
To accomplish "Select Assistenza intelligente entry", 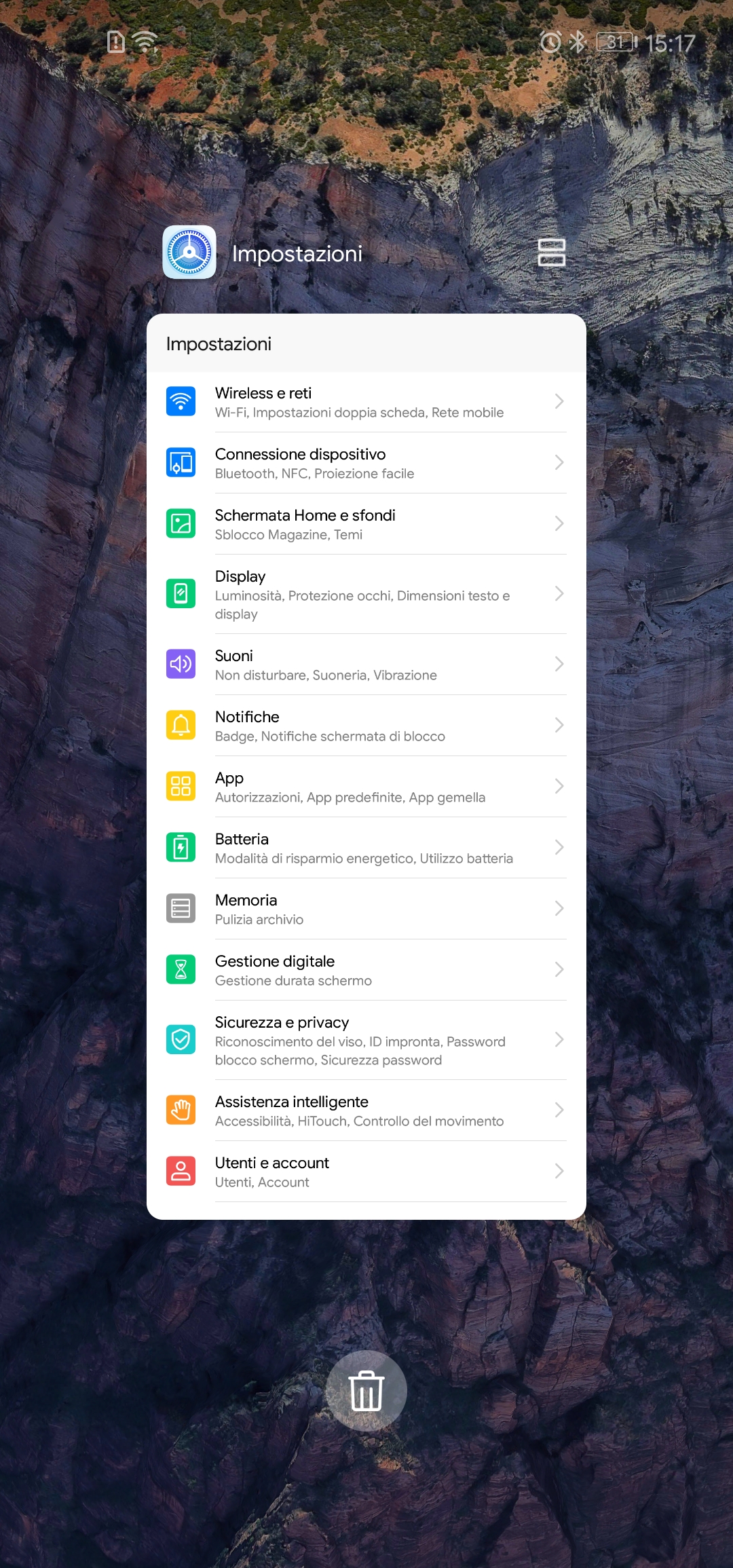I will pos(366,1110).
